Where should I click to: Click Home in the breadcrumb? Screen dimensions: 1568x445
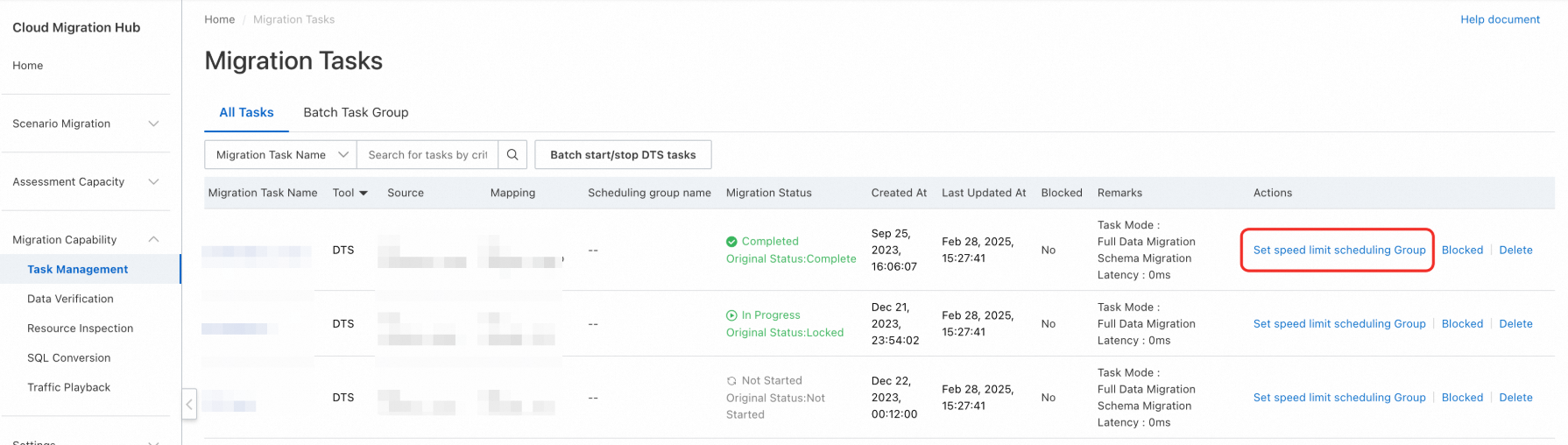tap(219, 19)
